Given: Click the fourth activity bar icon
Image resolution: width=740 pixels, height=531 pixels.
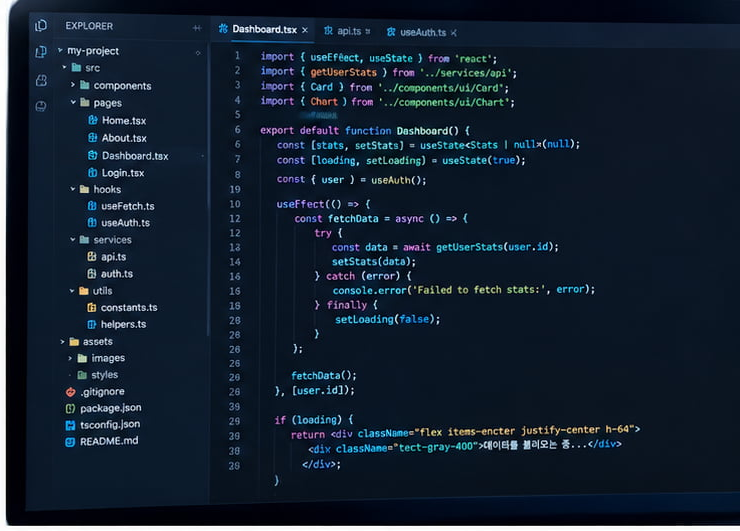Looking at the screenshot, I should [41, 106].
